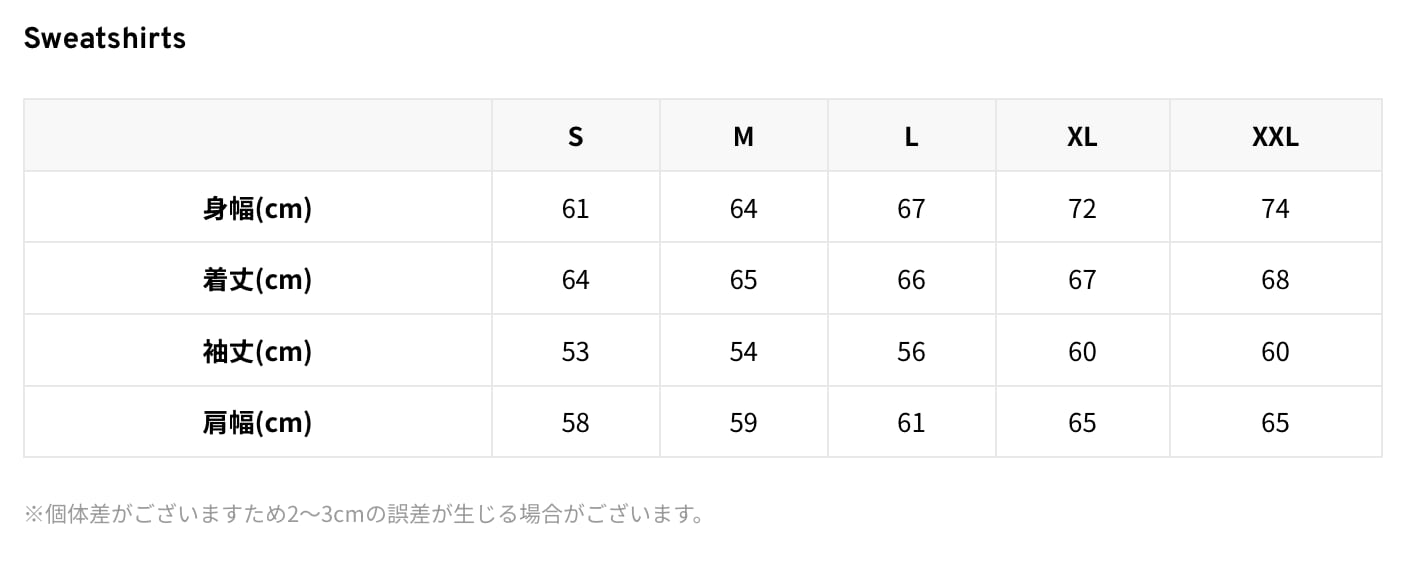Viewport: 1418px width, 568px height.
Task: Click the 着丈(cm) row label
Action: pyautogui.click(x=257, y=280)
